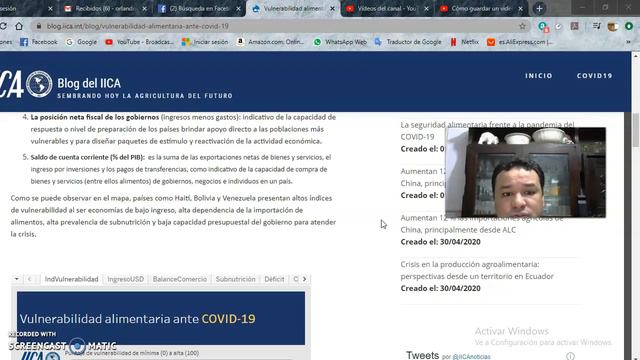
Task: Click the webcam video overlay
Action: pos(525,172)
